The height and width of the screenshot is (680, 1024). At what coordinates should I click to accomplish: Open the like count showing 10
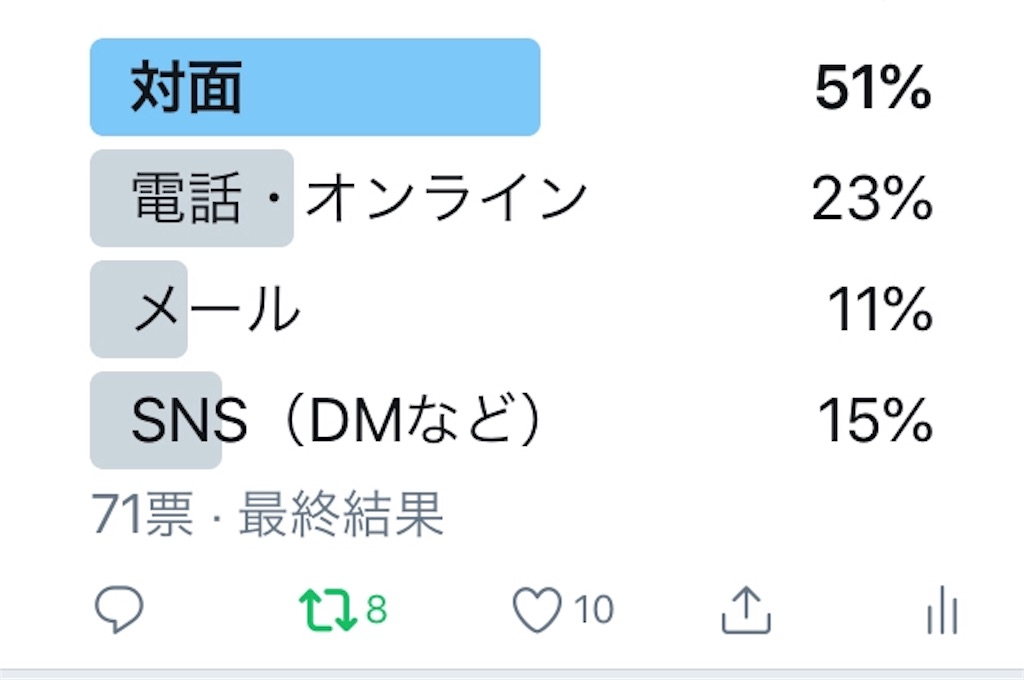click(x=594, y=607)
